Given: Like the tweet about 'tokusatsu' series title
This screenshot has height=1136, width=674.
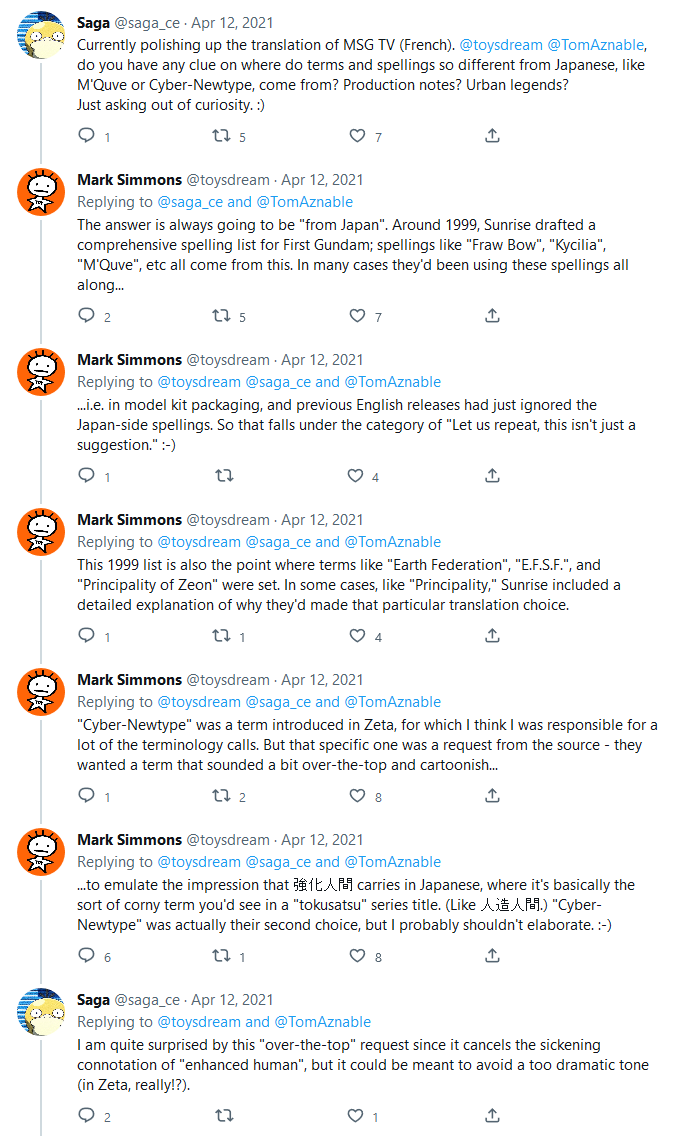Looking at the screenshot, I should click(x=357, y=956).
